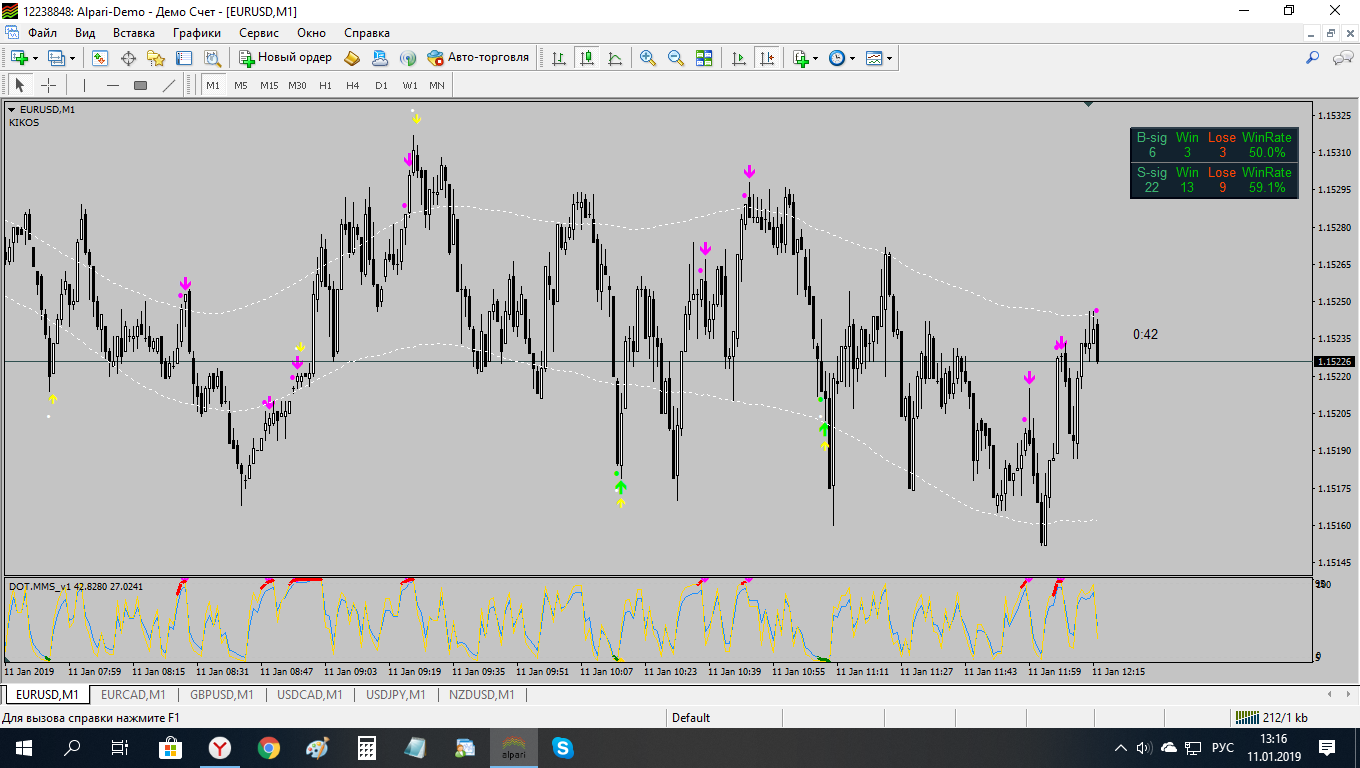The image size is (1360, 768).
Task: Open the periods clock dropdown arrow
Action: coord(852,58)
